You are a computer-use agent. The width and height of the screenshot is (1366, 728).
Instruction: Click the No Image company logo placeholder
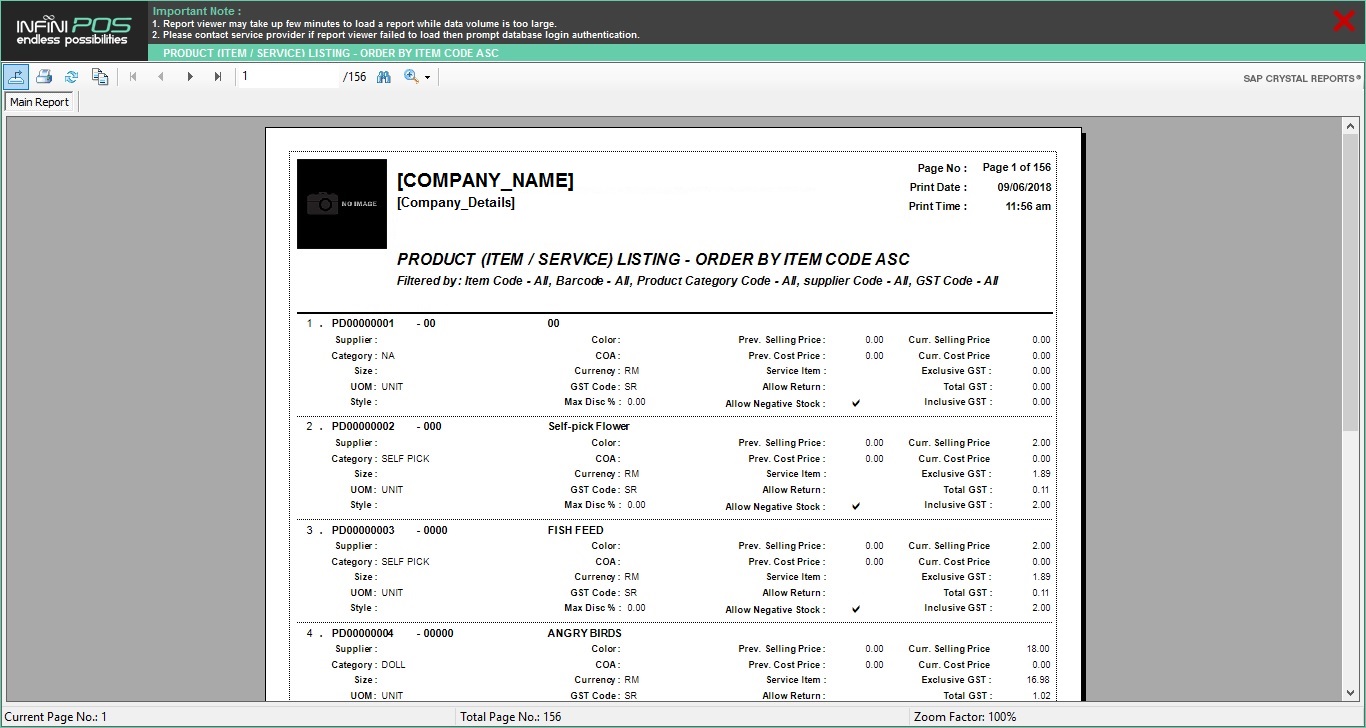[342, 204]
